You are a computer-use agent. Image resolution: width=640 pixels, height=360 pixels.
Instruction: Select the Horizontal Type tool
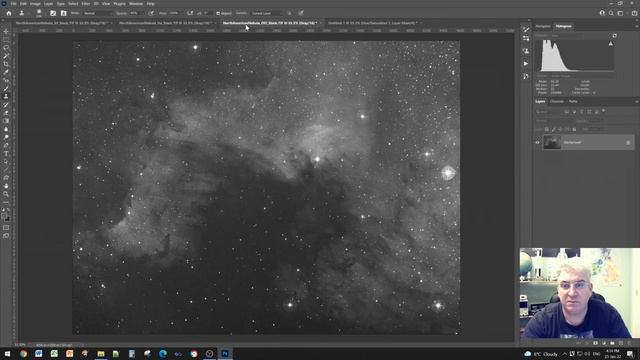pos(6,154)
